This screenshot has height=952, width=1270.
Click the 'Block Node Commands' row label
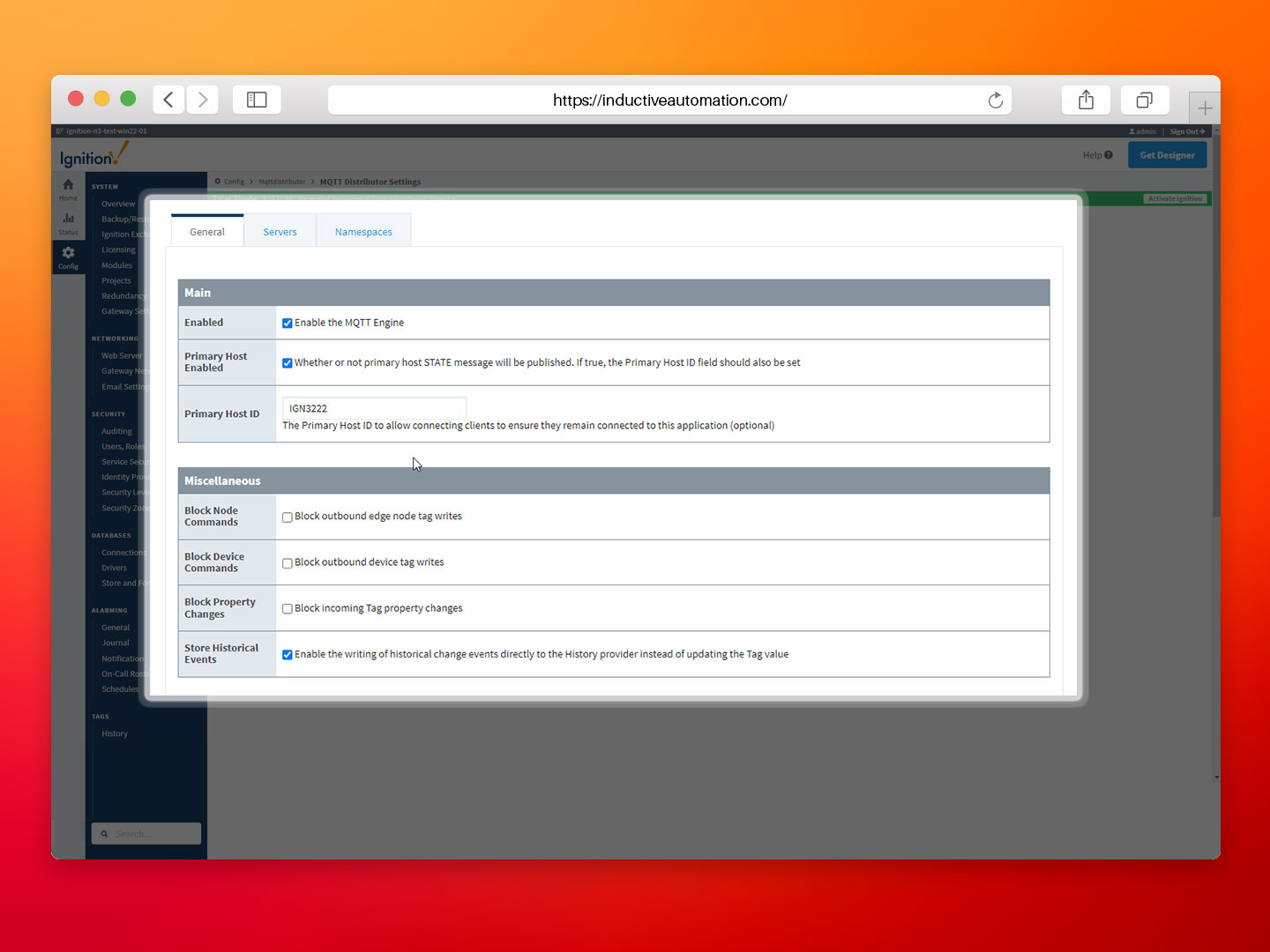[x=212, y=517]
